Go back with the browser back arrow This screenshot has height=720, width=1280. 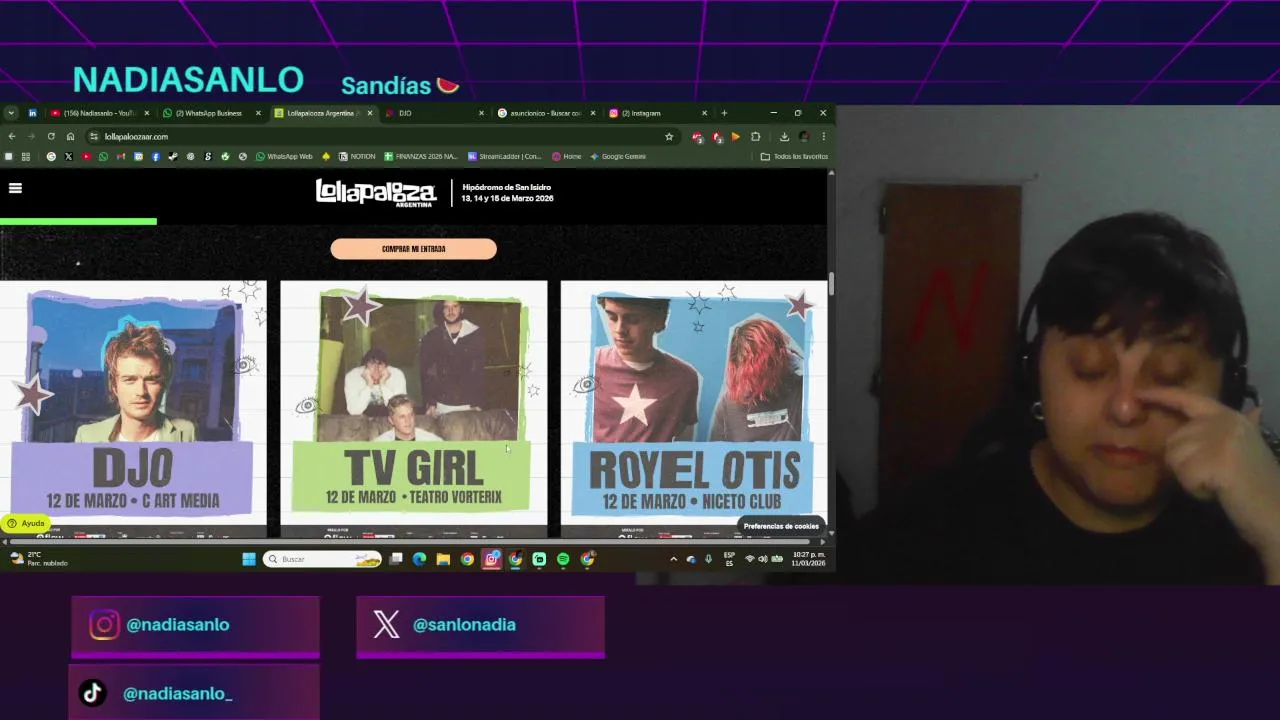tap(12, 136)
